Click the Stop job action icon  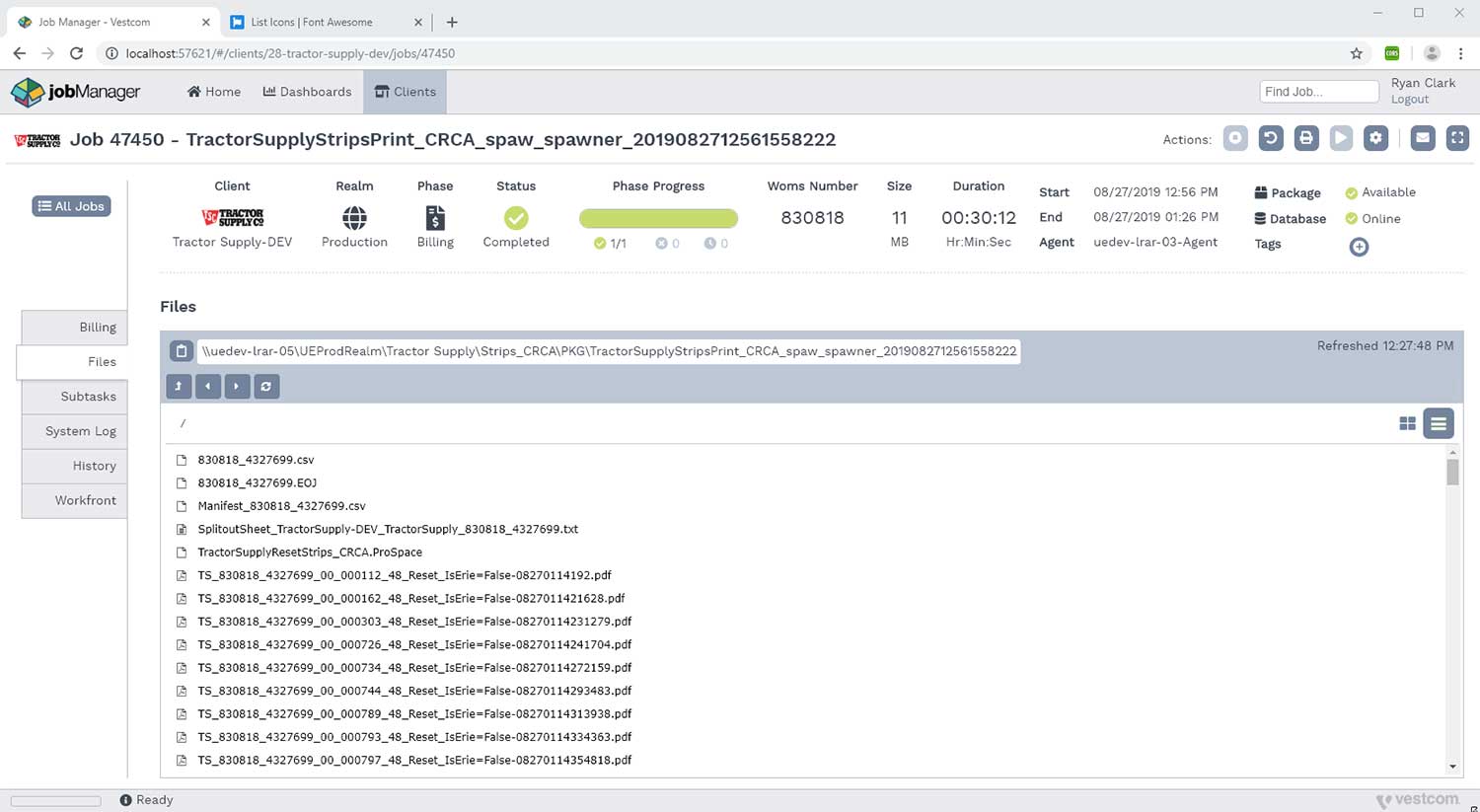tap(1235, 138)
